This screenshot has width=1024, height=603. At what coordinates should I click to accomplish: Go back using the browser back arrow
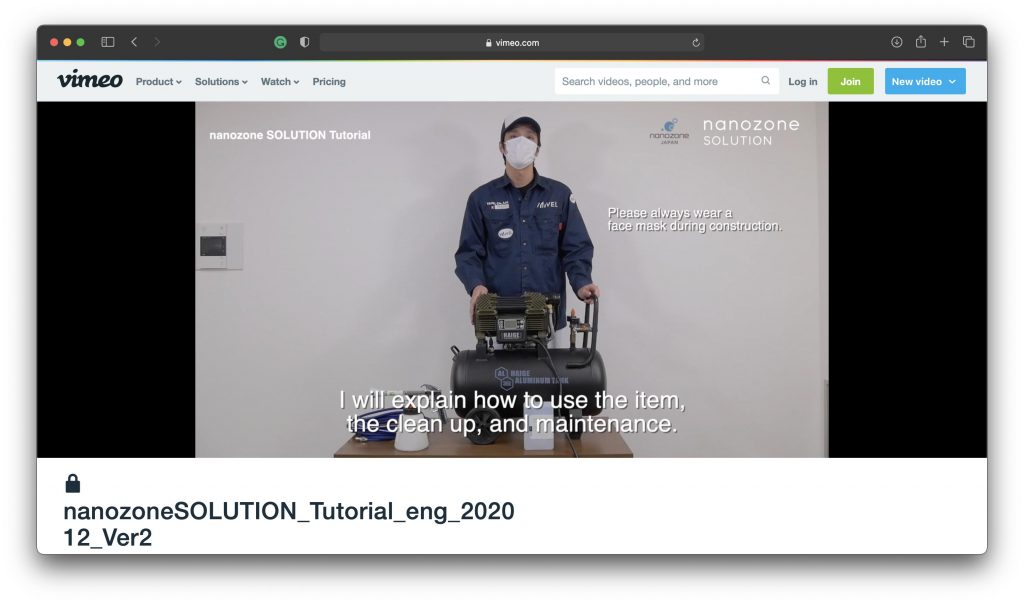(x=134, y=42)
